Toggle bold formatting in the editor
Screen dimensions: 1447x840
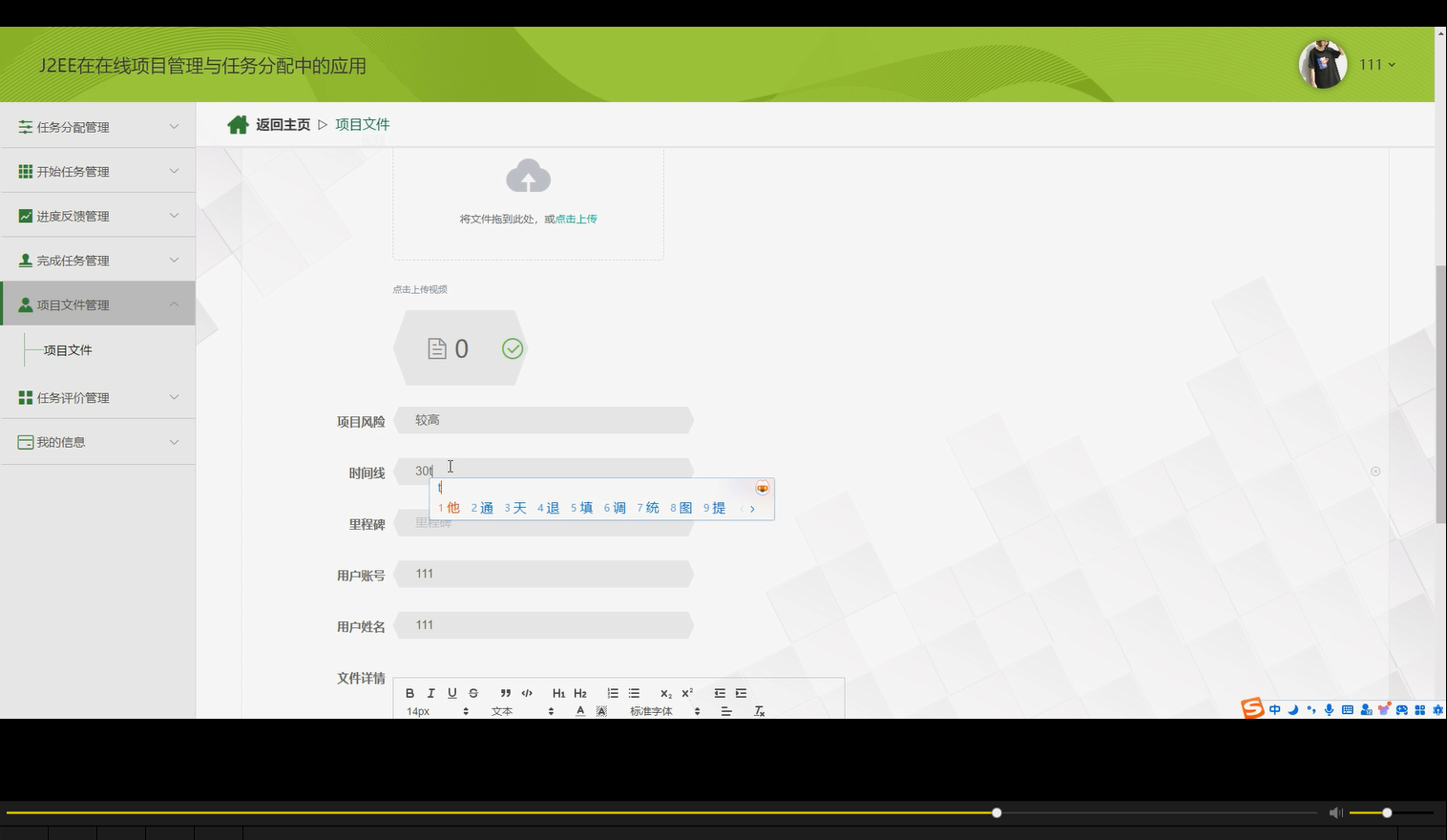pyautogui.click(x=409, y=693)
